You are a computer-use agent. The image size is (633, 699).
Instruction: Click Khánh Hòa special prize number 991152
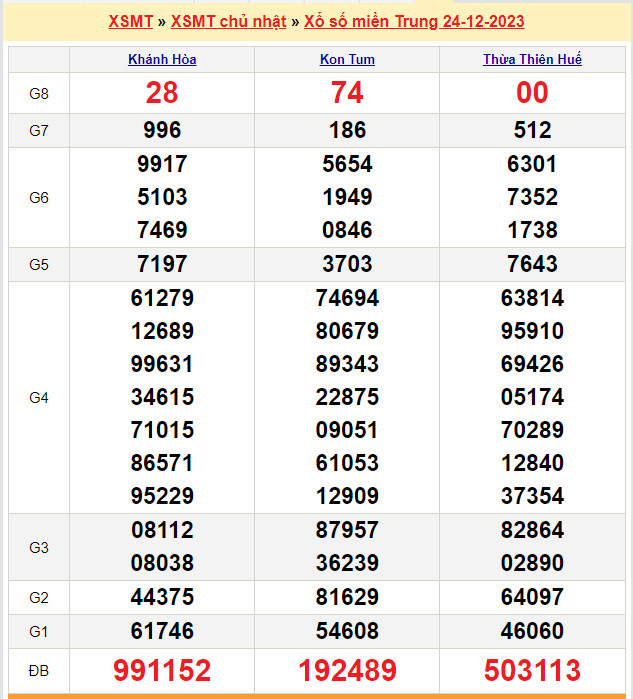coord(162,670)
